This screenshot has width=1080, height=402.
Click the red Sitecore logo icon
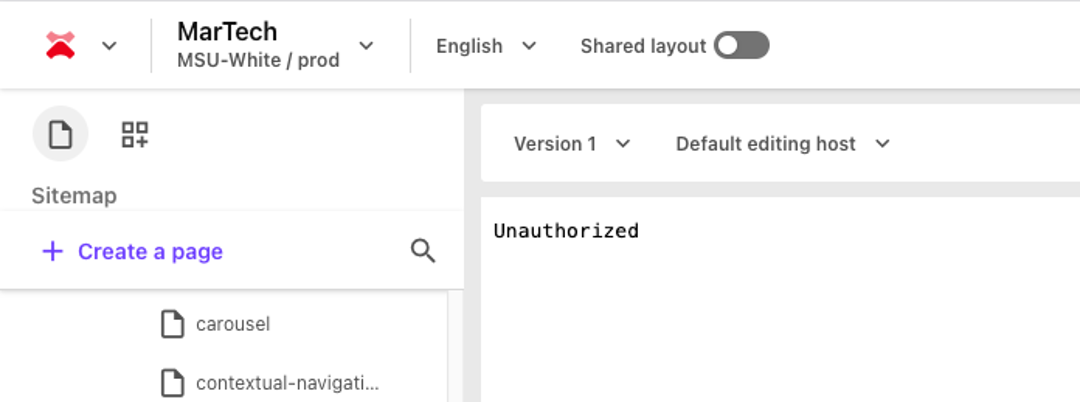coord(61,45)
